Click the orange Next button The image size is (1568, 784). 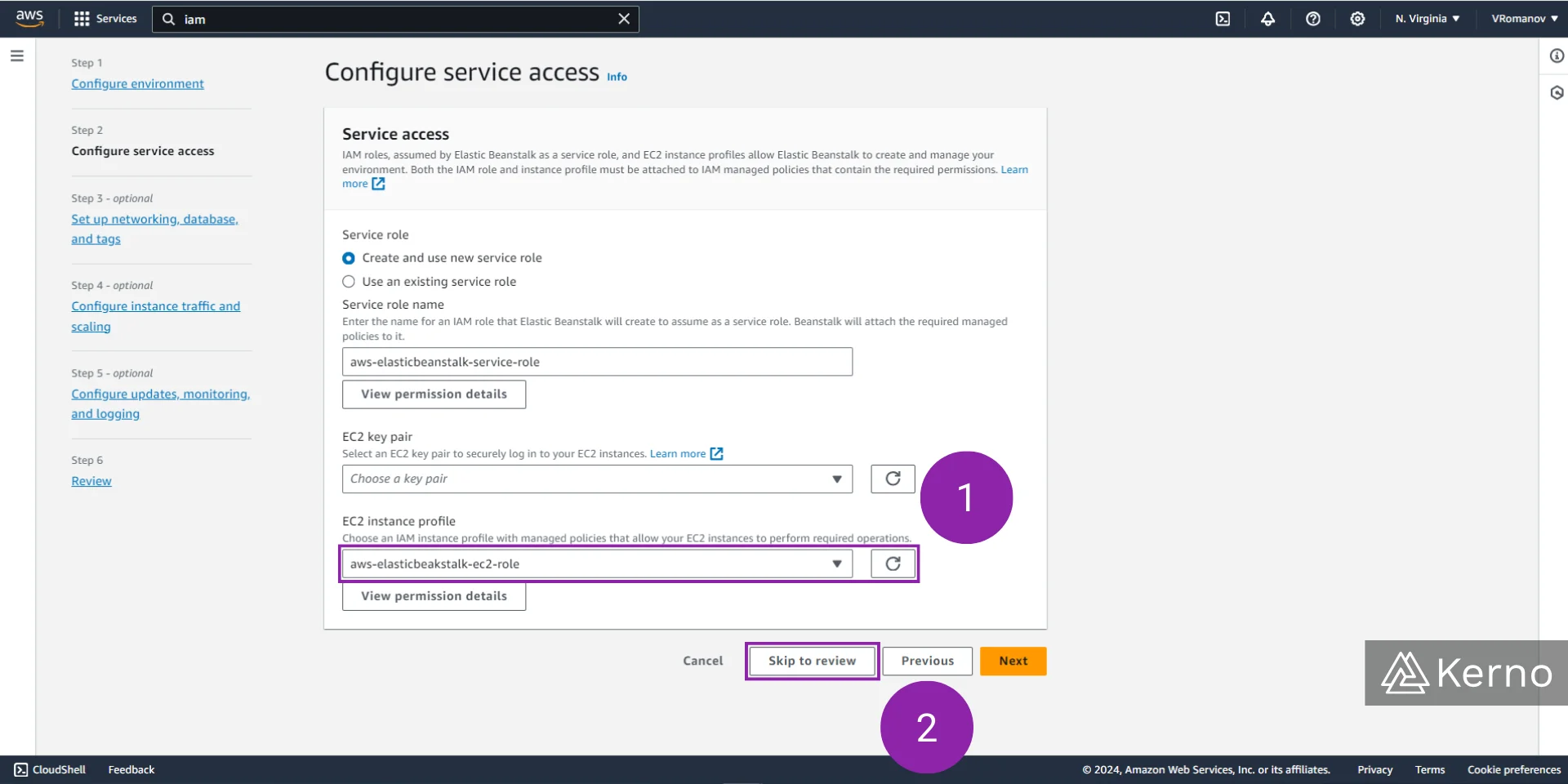pos(1013,661)
